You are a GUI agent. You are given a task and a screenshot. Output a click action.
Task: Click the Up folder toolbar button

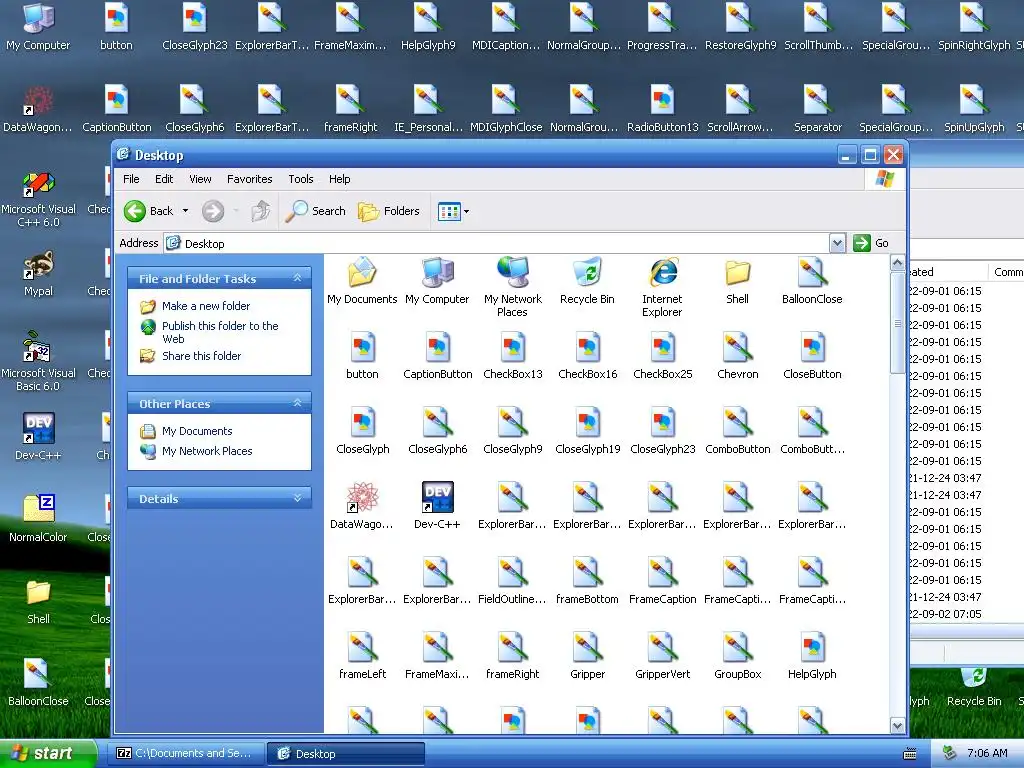[x=261, y=211]
